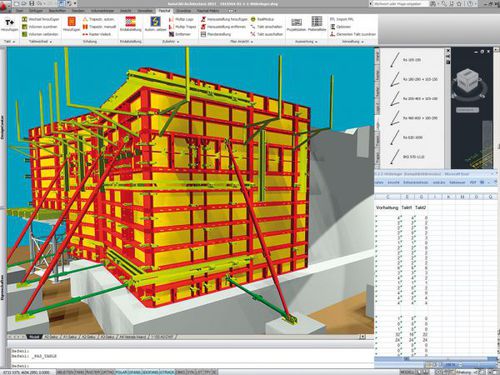Viewport: 500px width, 375px height.
Task: Click the Entfernen accessory icon
Action: pyautogui.click(x=171, y=34)
